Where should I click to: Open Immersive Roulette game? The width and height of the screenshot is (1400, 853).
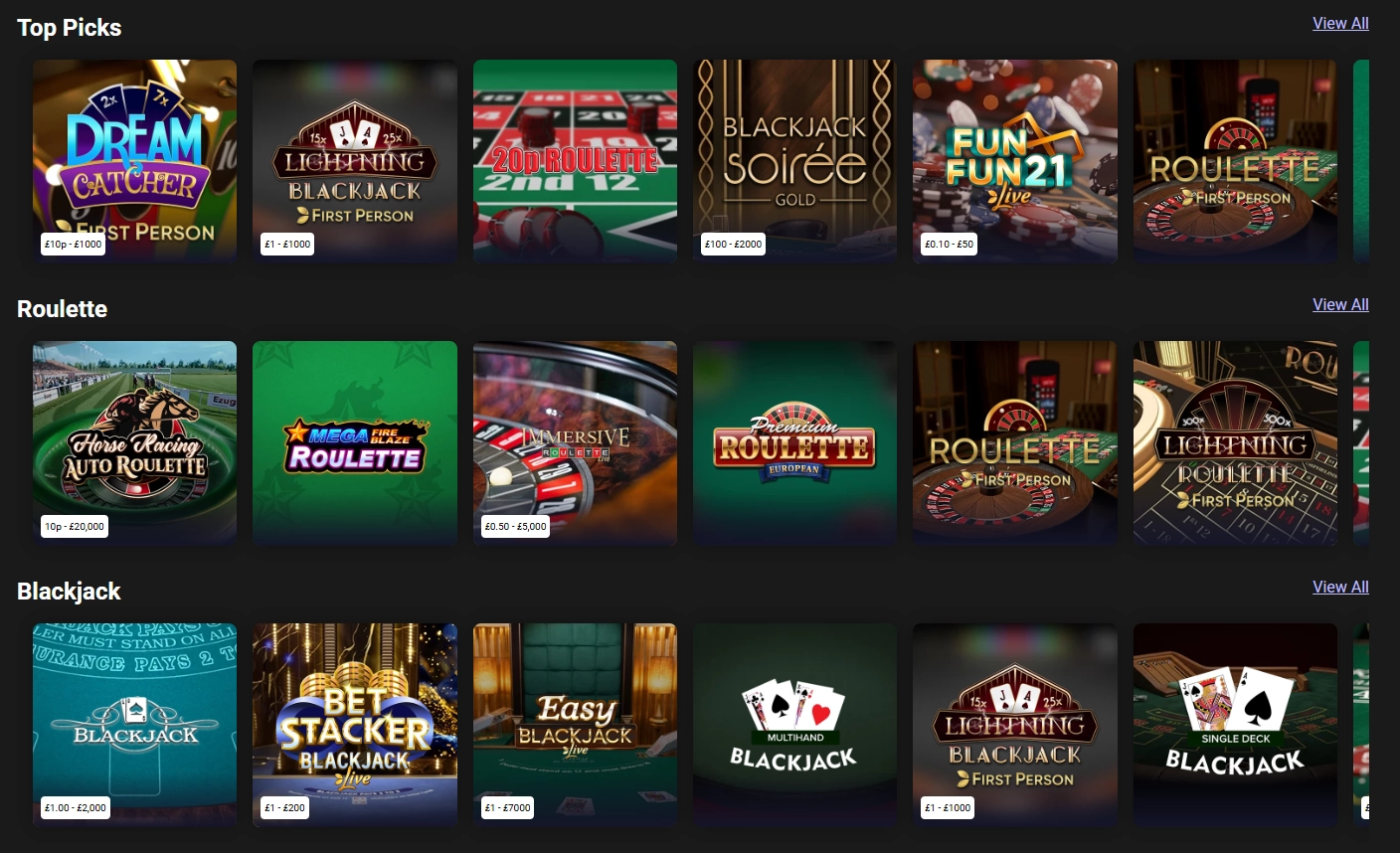575,443
